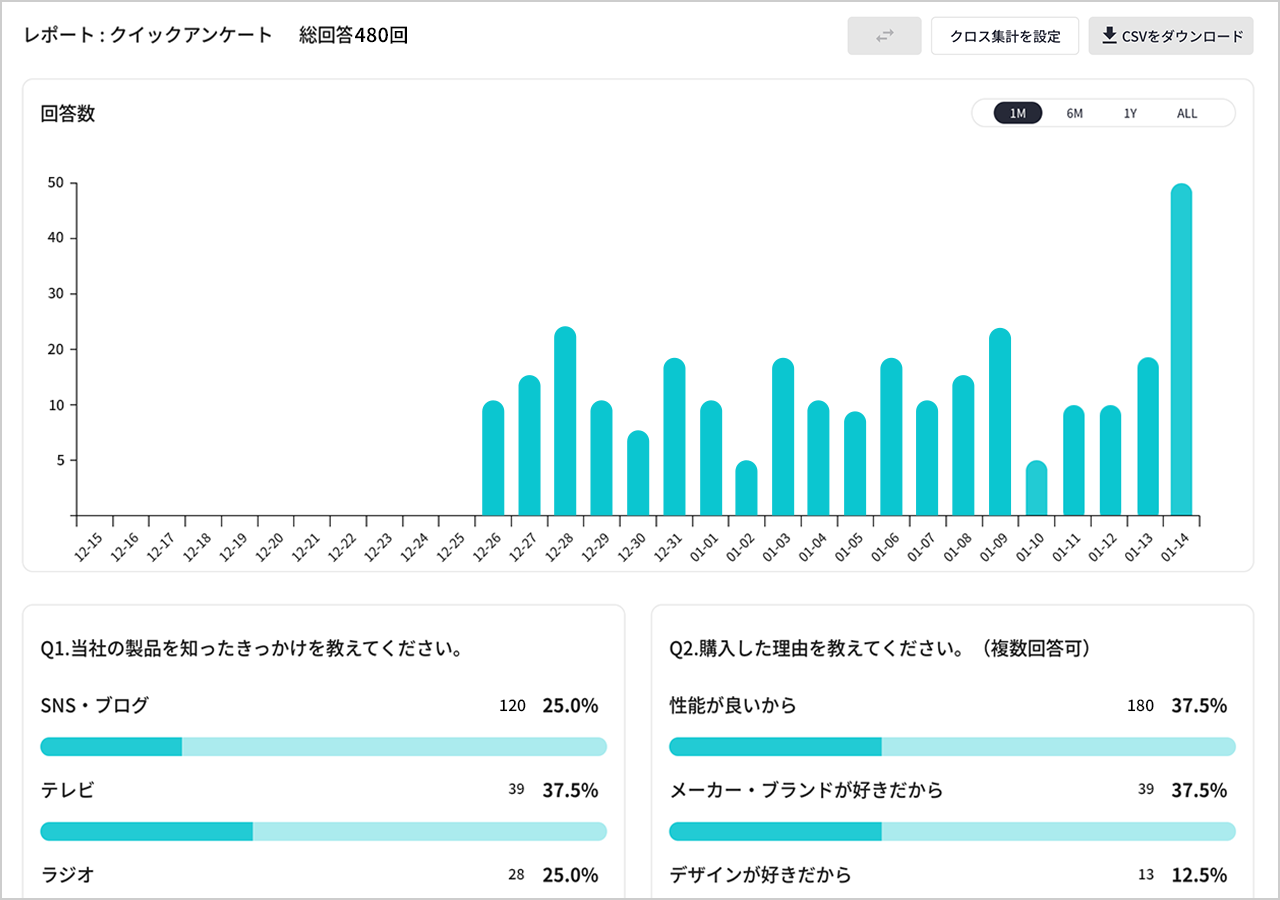The height and width of the screenshot is (900, 1280).
Task: Show ALL response history in the chart
Action: [x=1186, y=113]
